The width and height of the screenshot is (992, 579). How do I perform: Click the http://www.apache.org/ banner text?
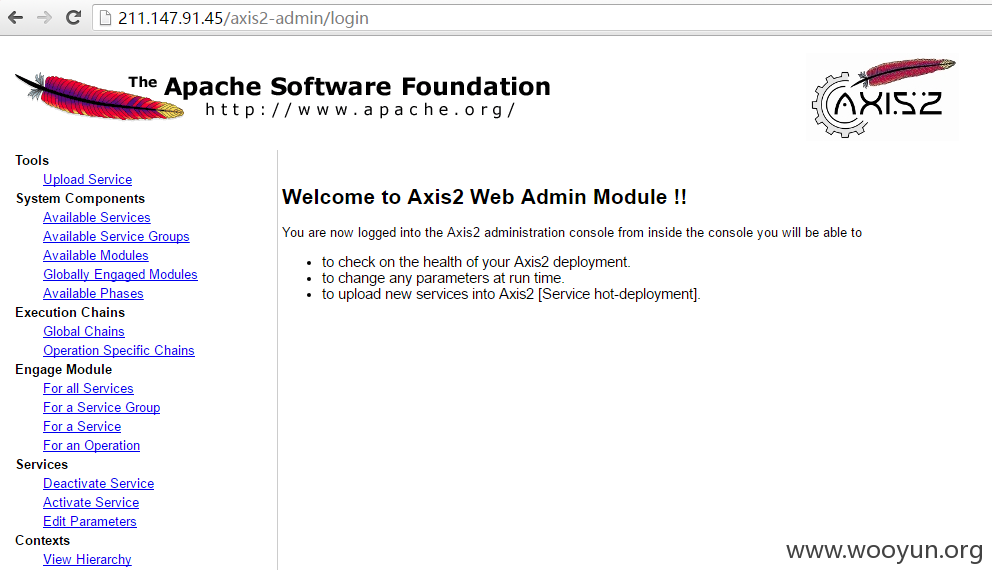(x=361, y=110)
